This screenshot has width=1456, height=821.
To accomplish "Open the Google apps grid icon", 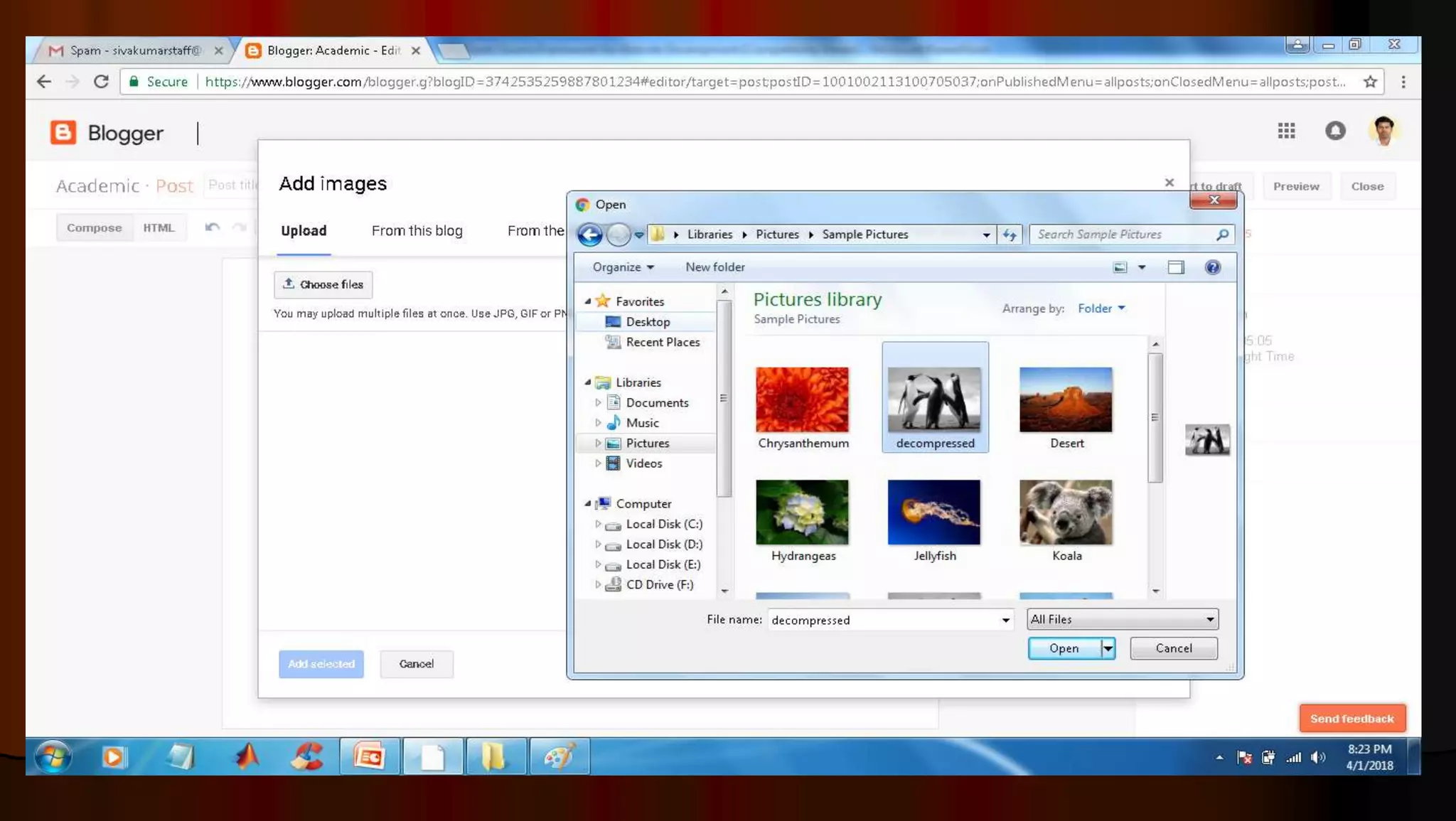I will pyautogui.click(x=1286, y=131).
